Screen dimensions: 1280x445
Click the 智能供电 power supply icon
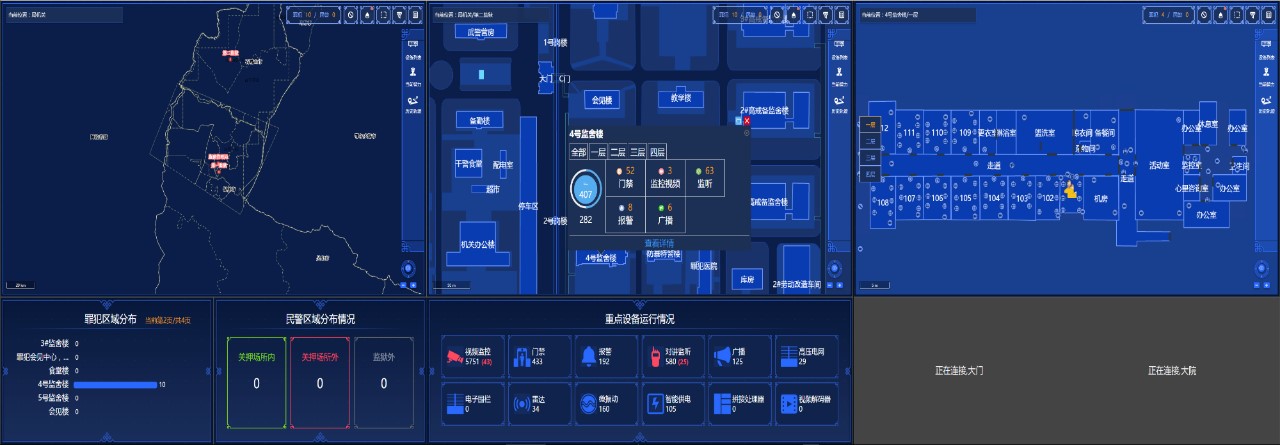655,404
